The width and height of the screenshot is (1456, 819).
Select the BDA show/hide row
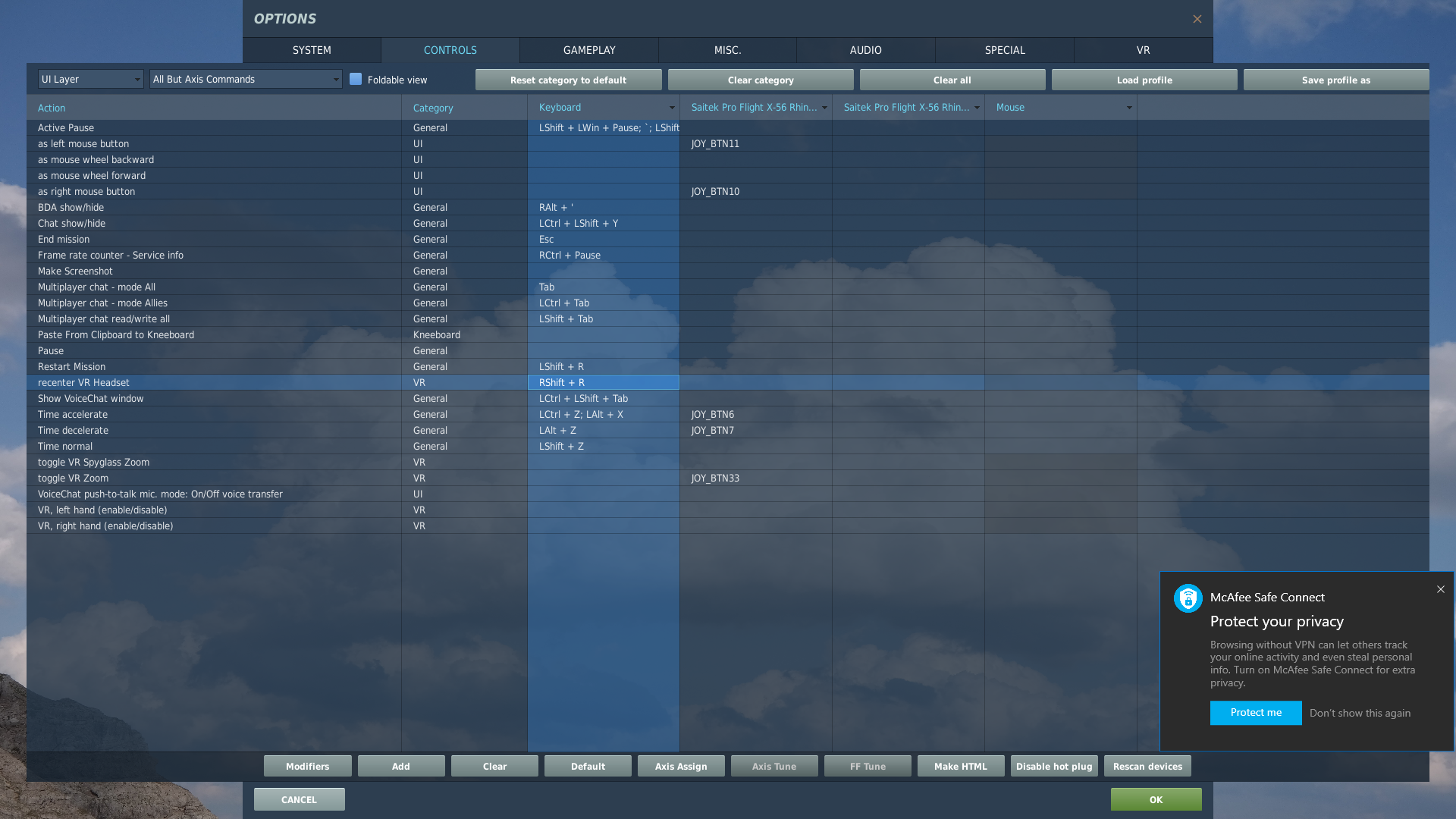click(728, 207)
